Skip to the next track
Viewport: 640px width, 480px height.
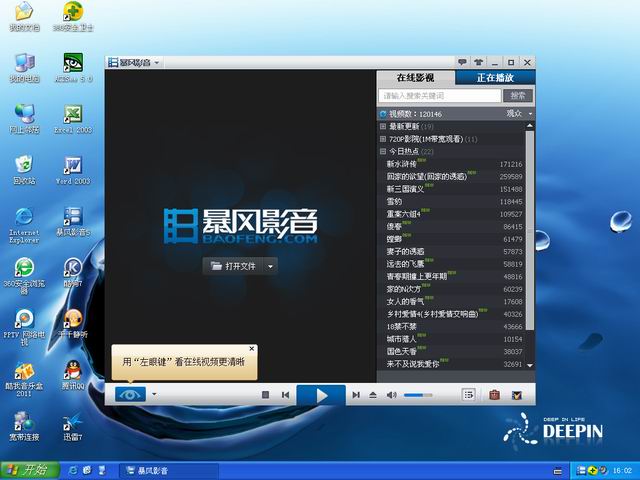coord(356,395)
